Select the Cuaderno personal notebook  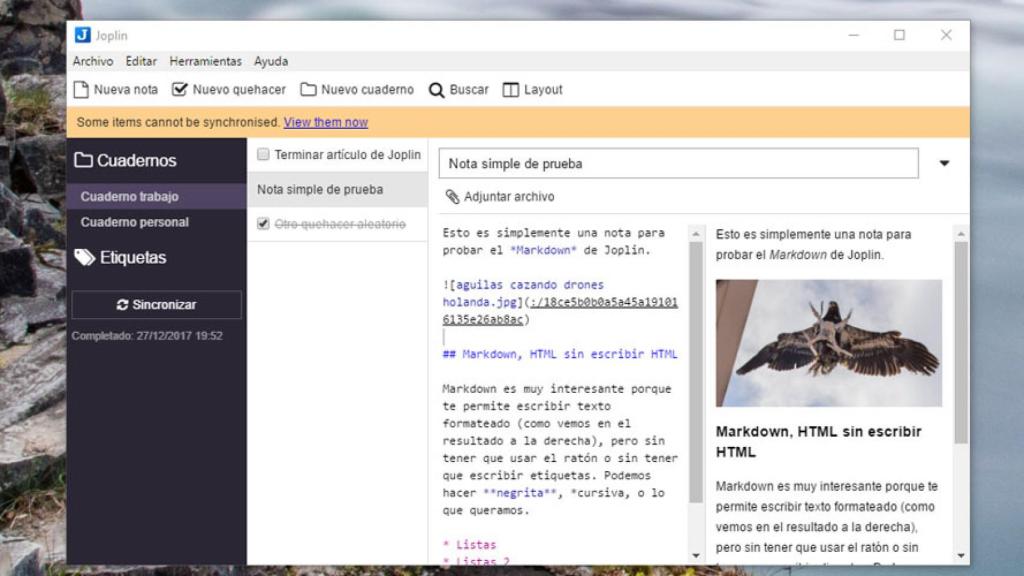point(137,222)
